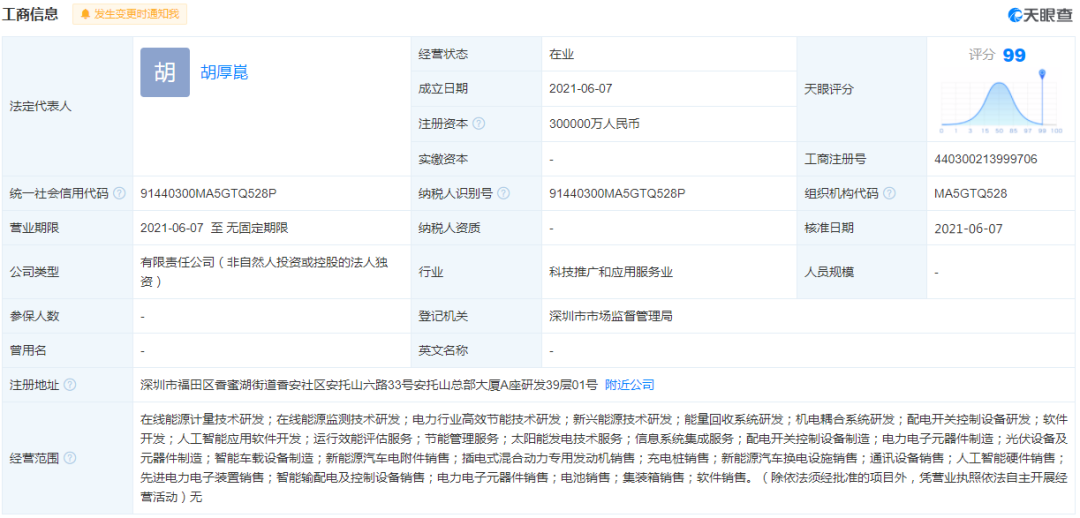Open legal representative 胡厚崑 profile link

224,72
